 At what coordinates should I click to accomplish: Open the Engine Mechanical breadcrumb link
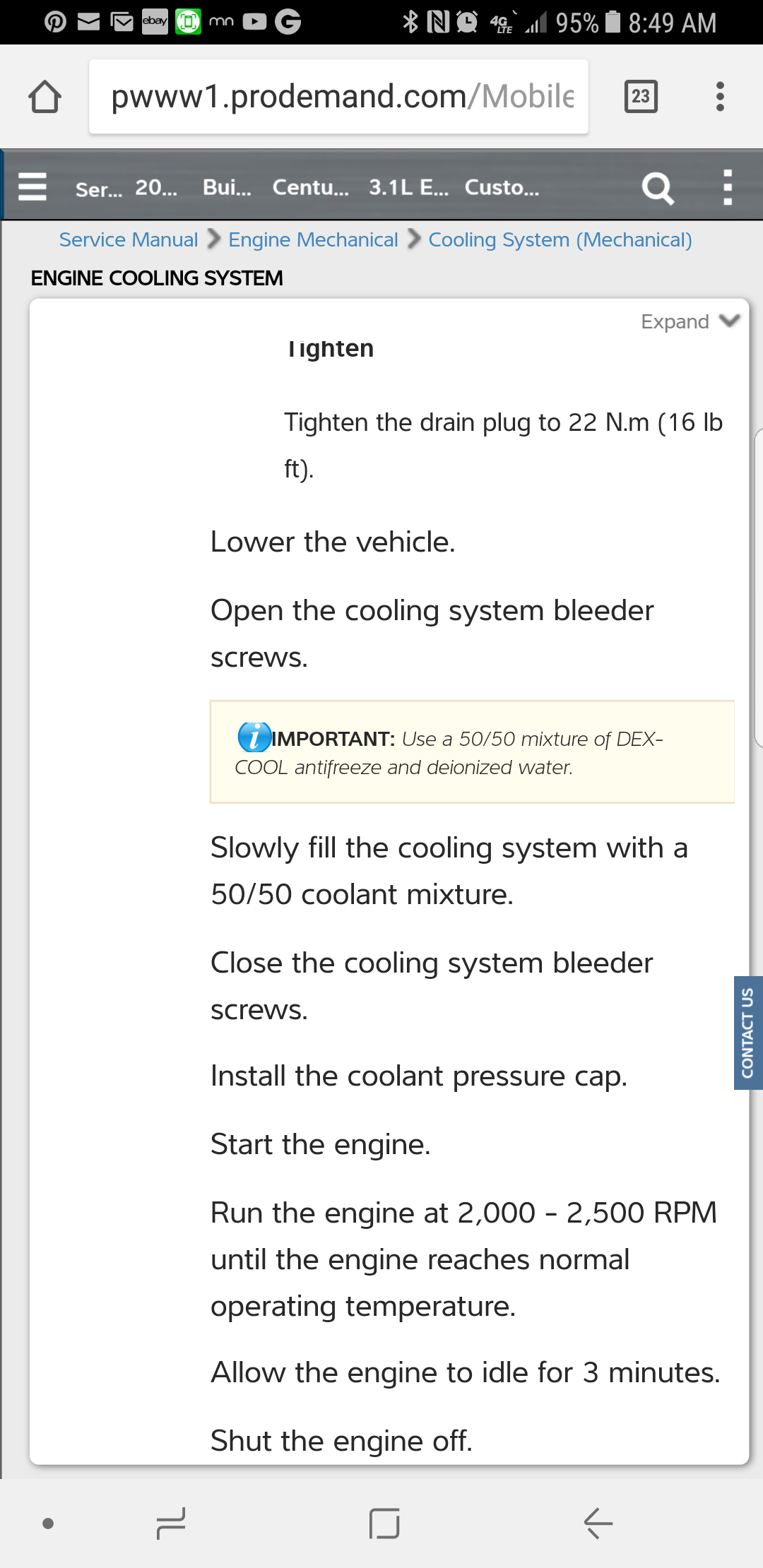click(313, 240)
